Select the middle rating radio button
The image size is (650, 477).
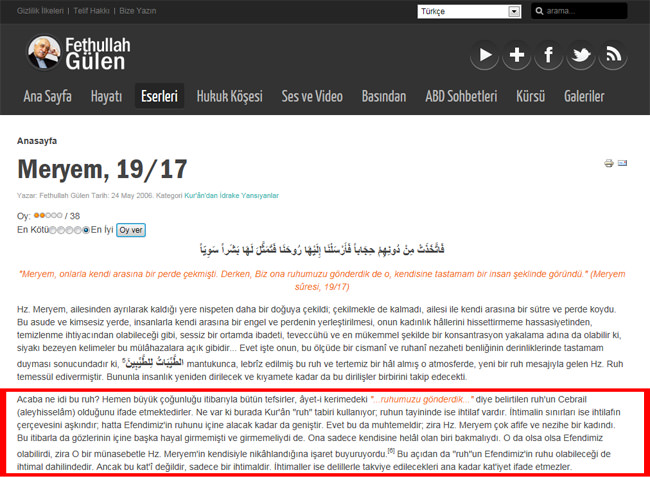[69, 230]
